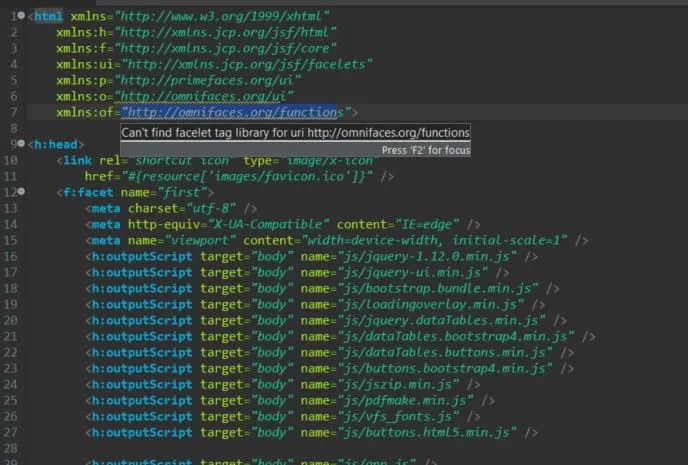This screenshot has height=465, width=688.
Task: Click line number 28 in the gutter
Action: (x=11, y=448)
